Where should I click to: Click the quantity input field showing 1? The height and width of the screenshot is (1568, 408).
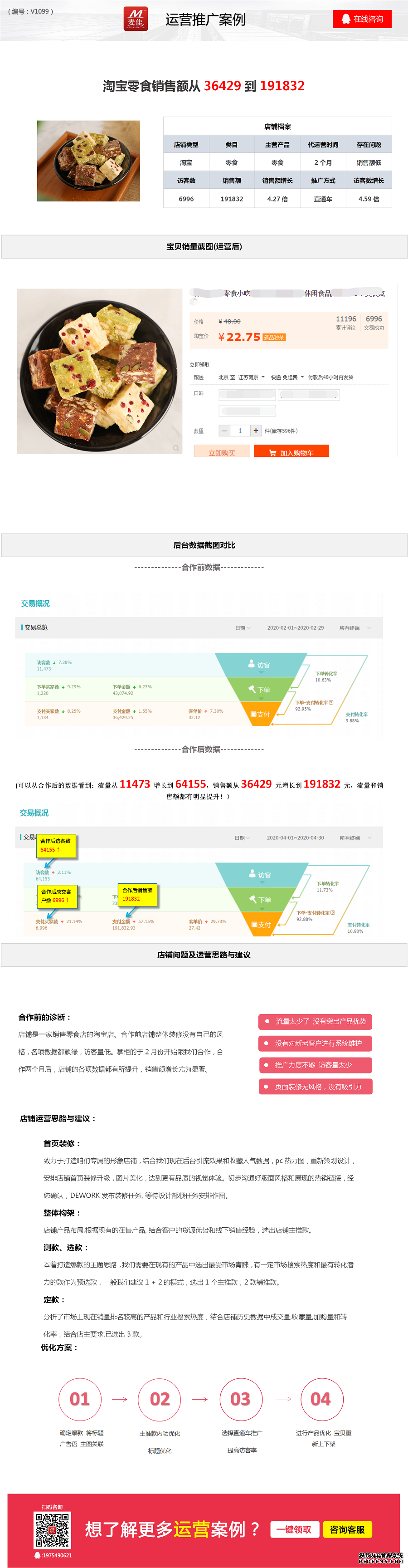click(x=240, y=431)
